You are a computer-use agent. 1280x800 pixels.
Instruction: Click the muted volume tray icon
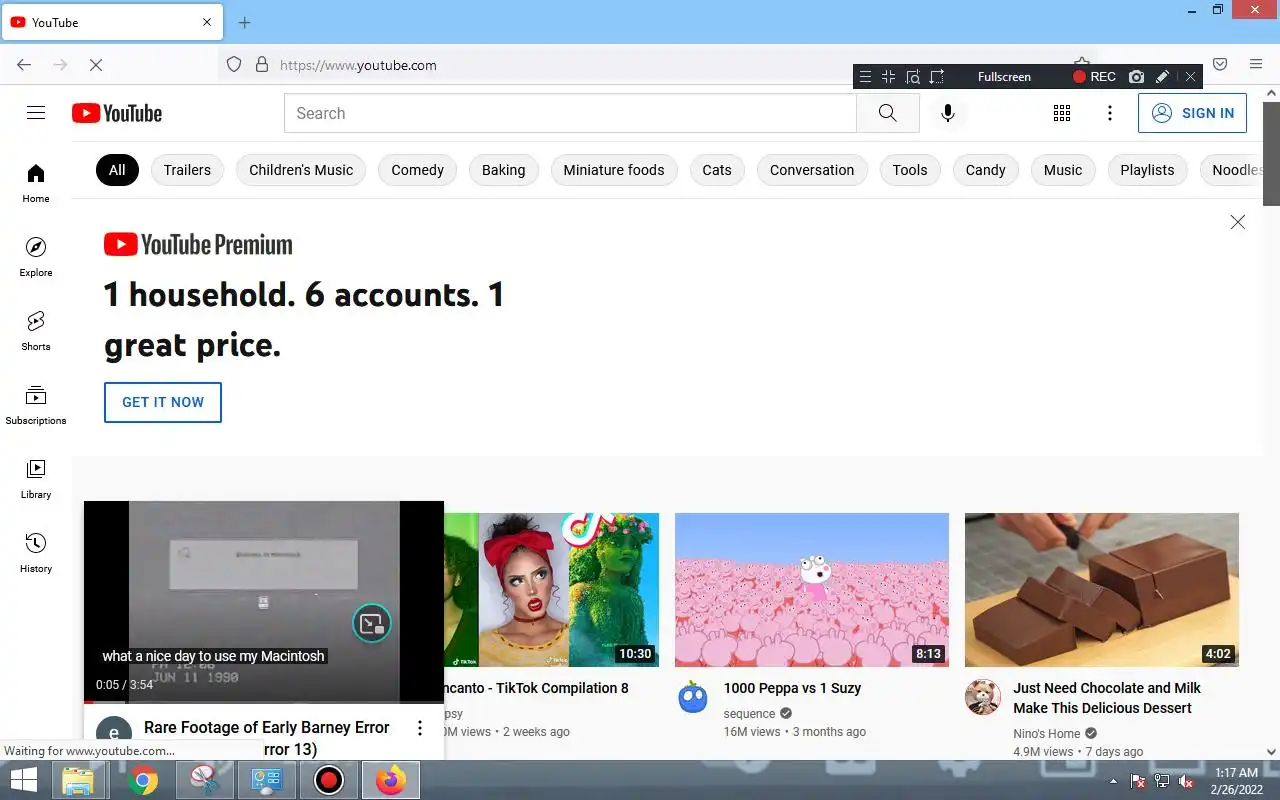1187,781
